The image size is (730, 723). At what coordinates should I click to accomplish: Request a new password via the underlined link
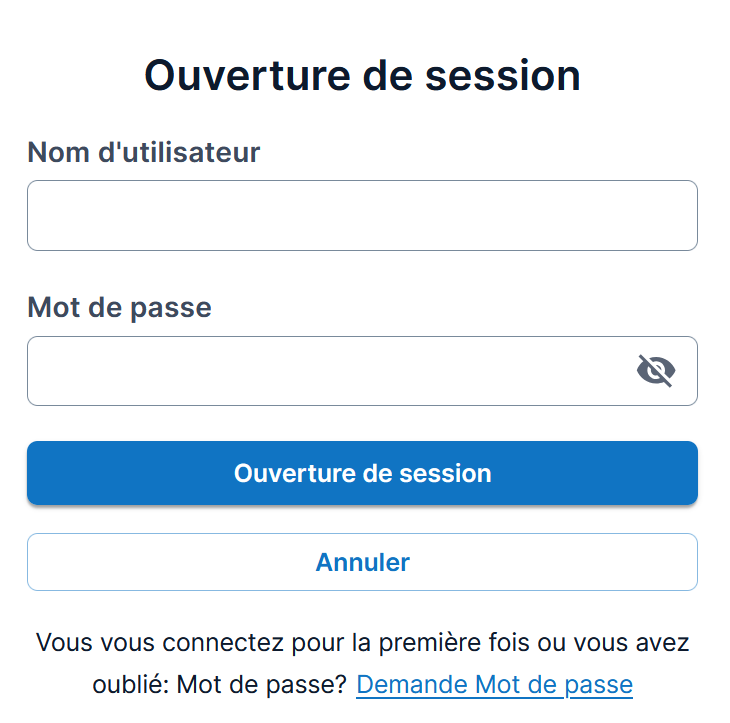pyautogui.click(x=494, y=684)
